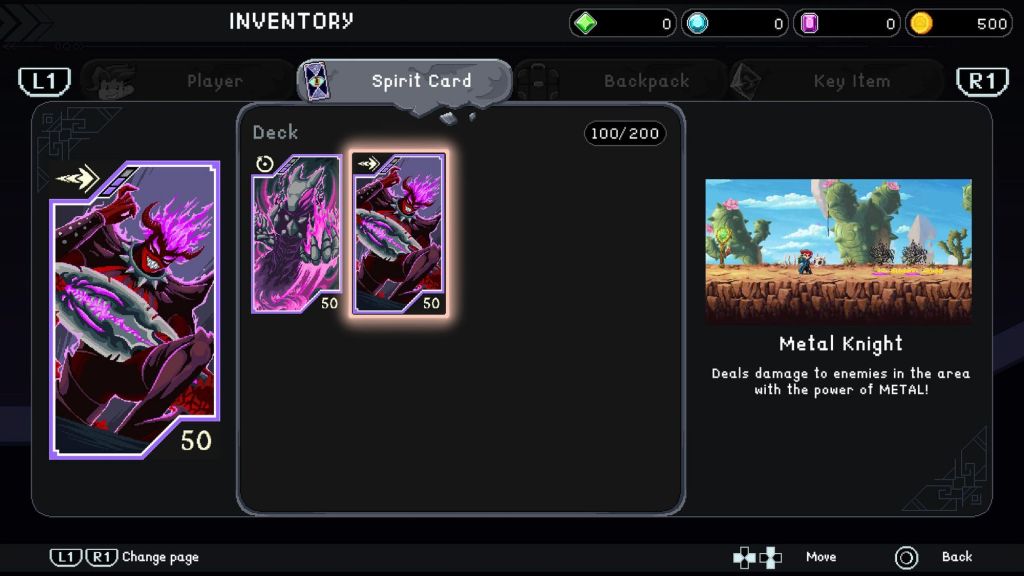The height and width of the screenshot is (576, 1024).
Task: Click the gold coin currency icon
Action: click(921, 24)
